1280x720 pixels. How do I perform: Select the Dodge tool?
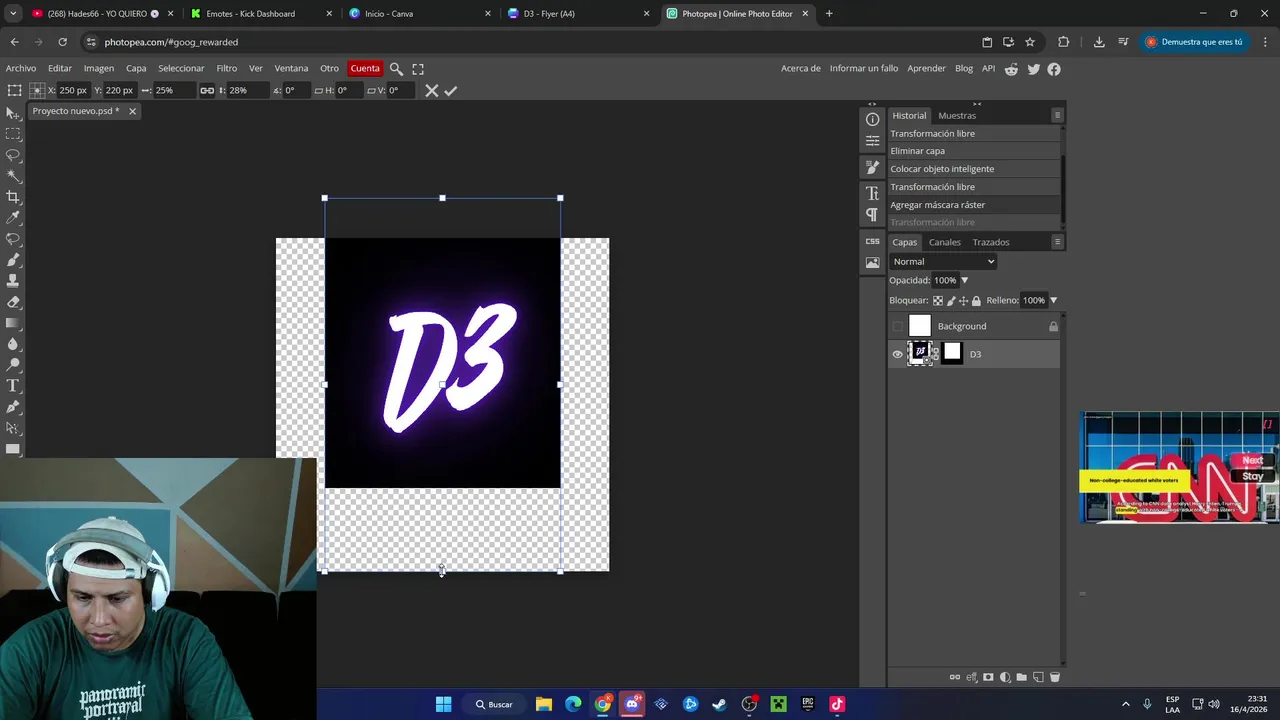(x=13, y=365)
